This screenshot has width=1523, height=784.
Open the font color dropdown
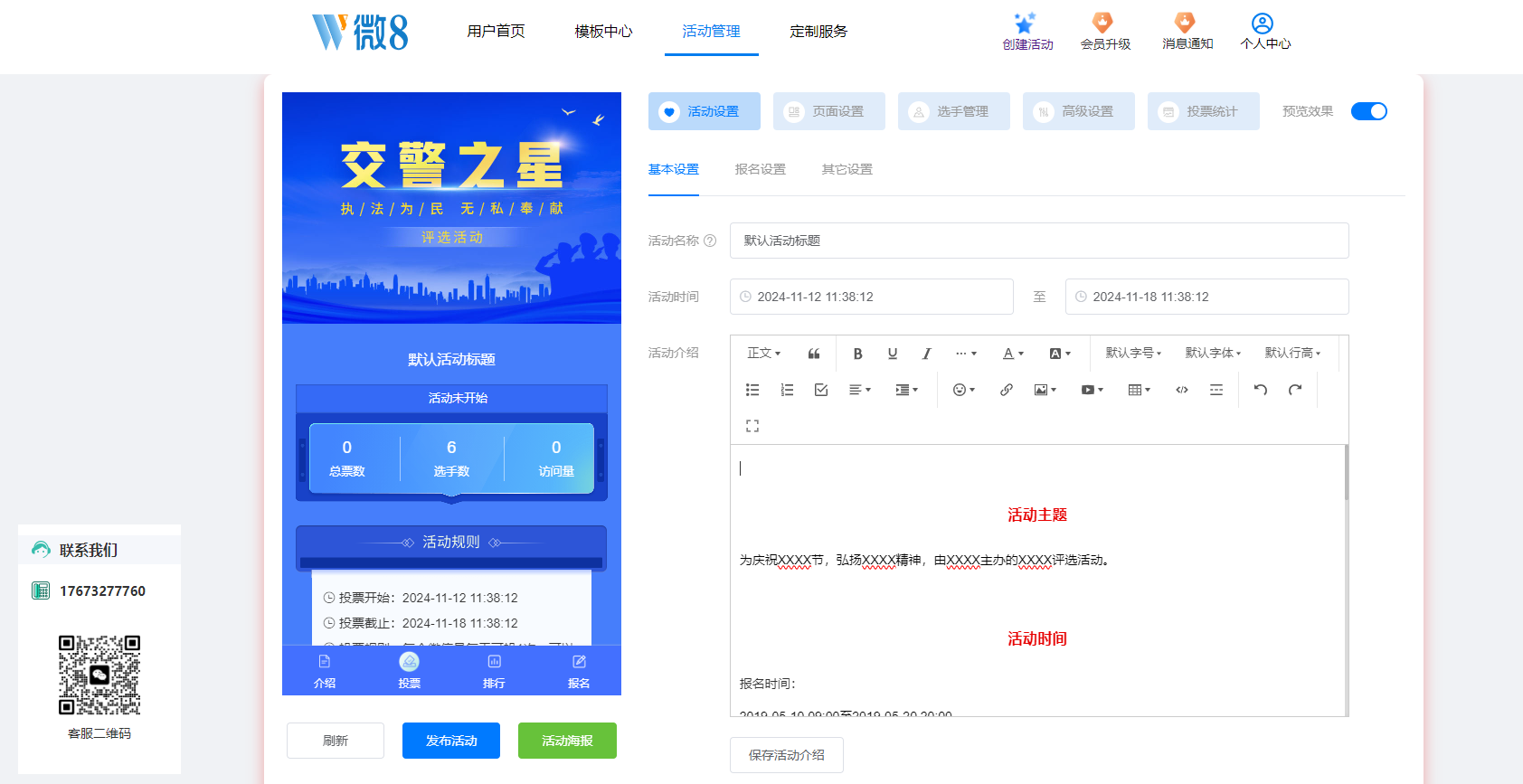(1013, 354)
